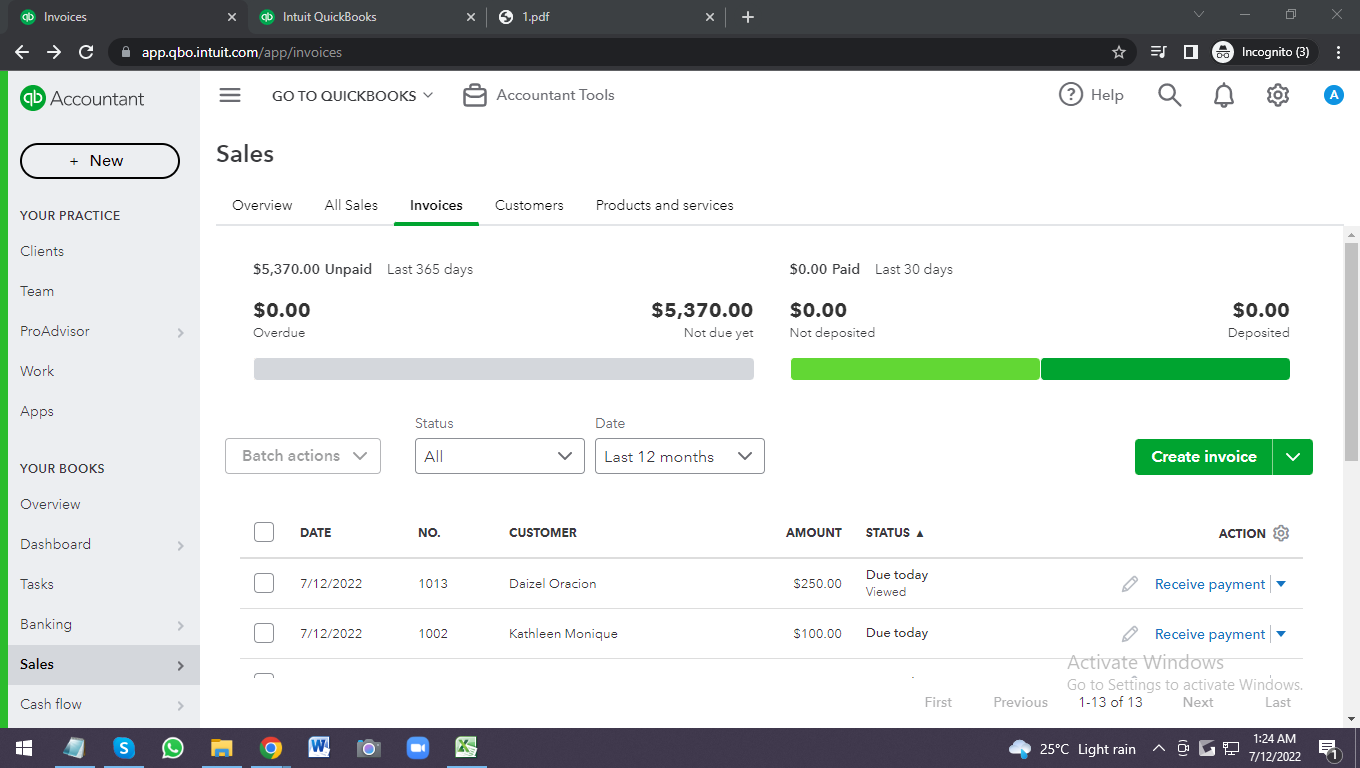Screen dimensions: 1360x768
Task: Check the box for Kathleen Monique invoice
Action: (x=264, y=633)
